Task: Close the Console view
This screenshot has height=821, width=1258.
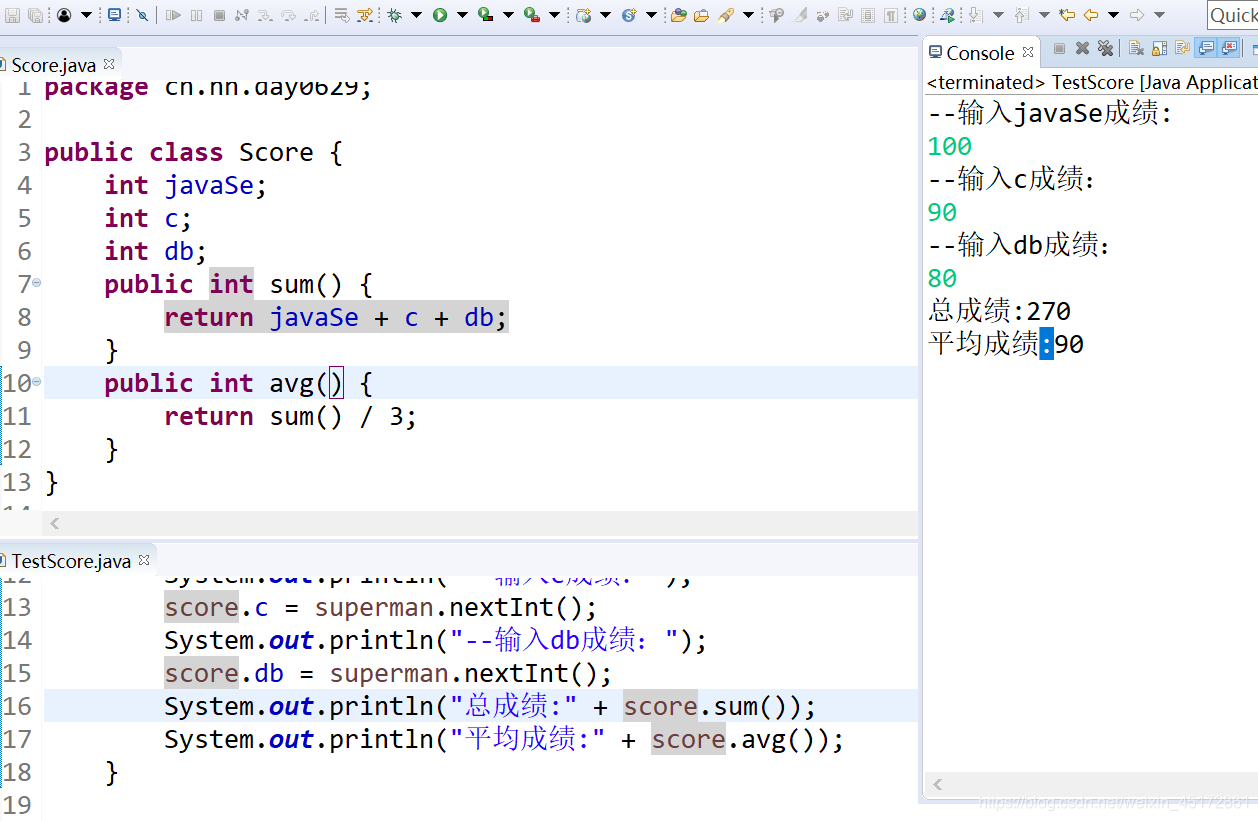Action: click(x=1028, y=52)
